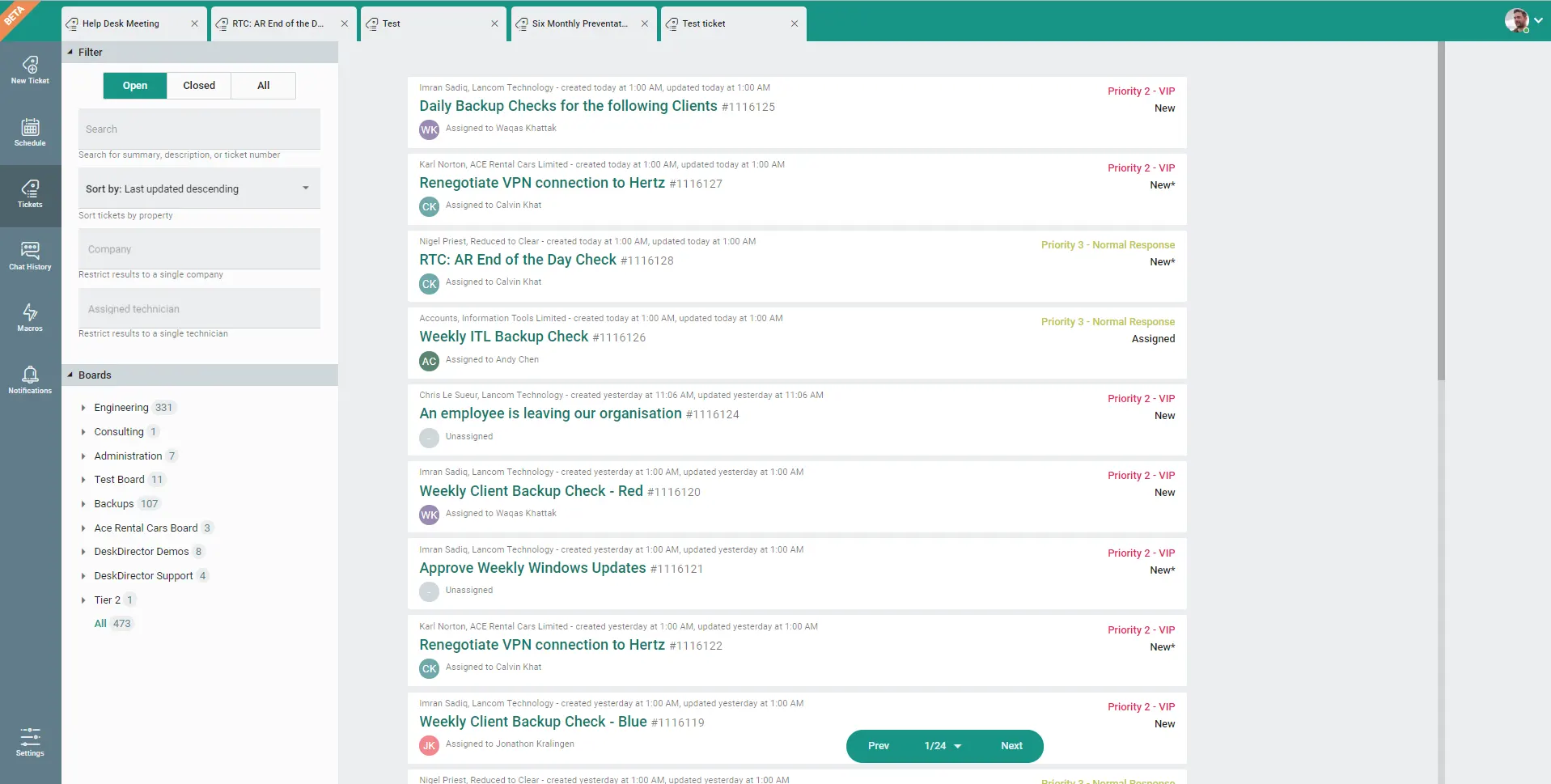Click unassigned avatar on employee leaving ticket
Image resolution: width=1551 pixels, height=784 pixels.
(429, 438)
